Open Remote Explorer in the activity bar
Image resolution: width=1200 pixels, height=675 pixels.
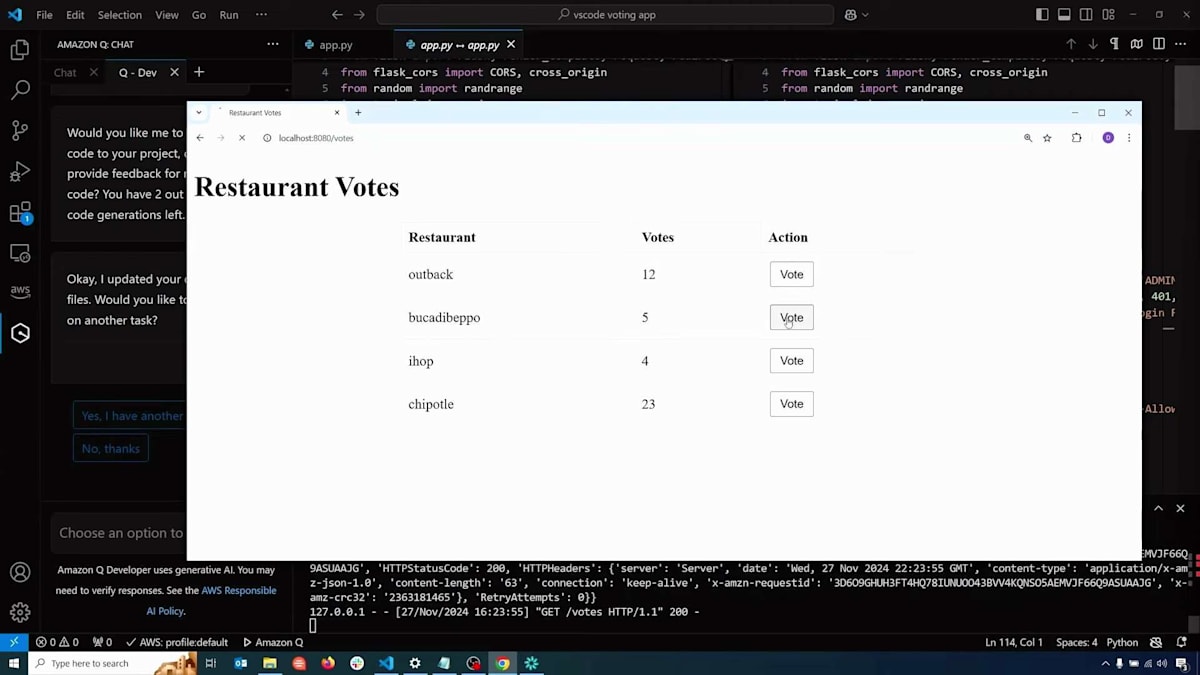(20, 253)
